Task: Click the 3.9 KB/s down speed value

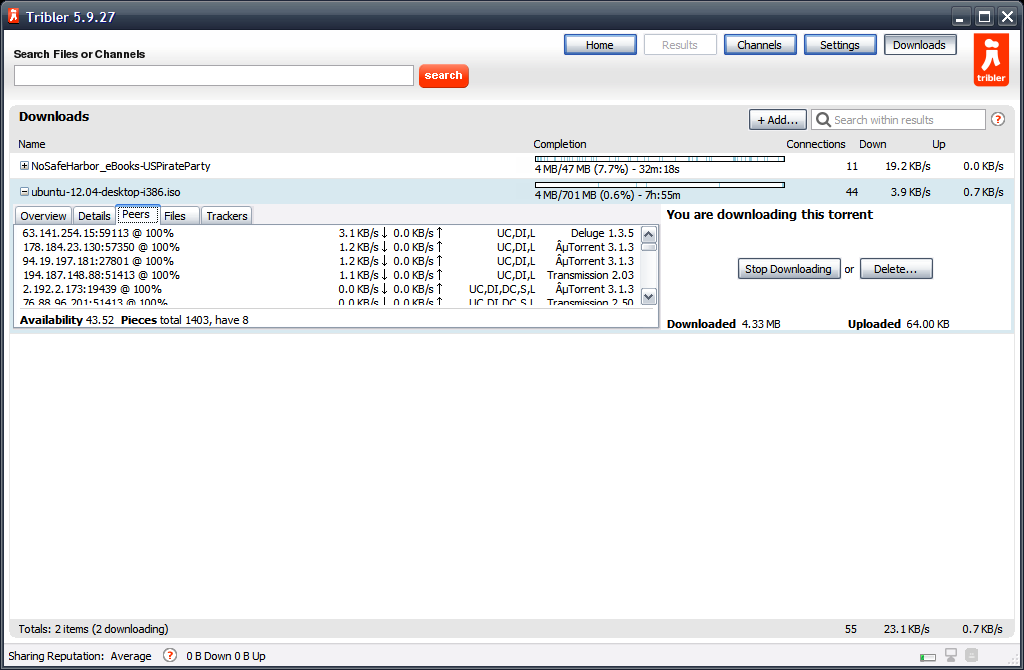Action: (x=910, y=192)
